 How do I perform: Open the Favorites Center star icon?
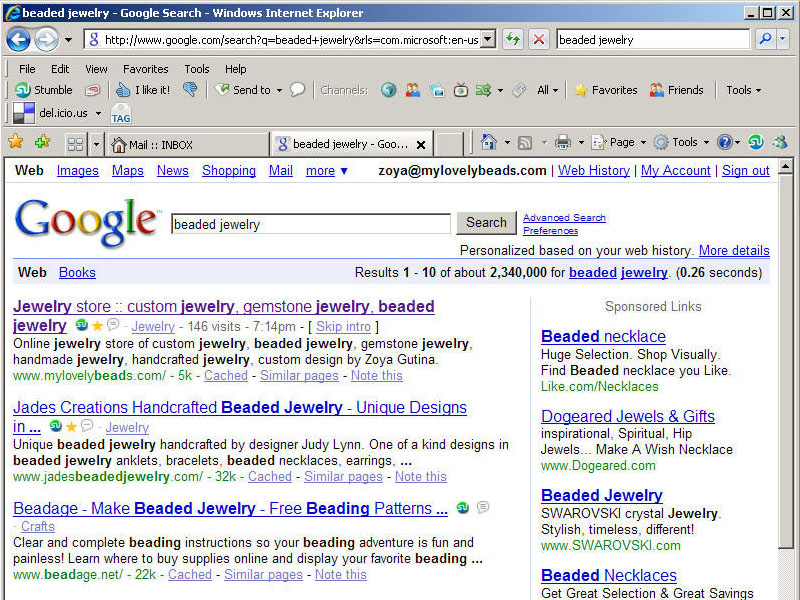(x=15, y=142)
